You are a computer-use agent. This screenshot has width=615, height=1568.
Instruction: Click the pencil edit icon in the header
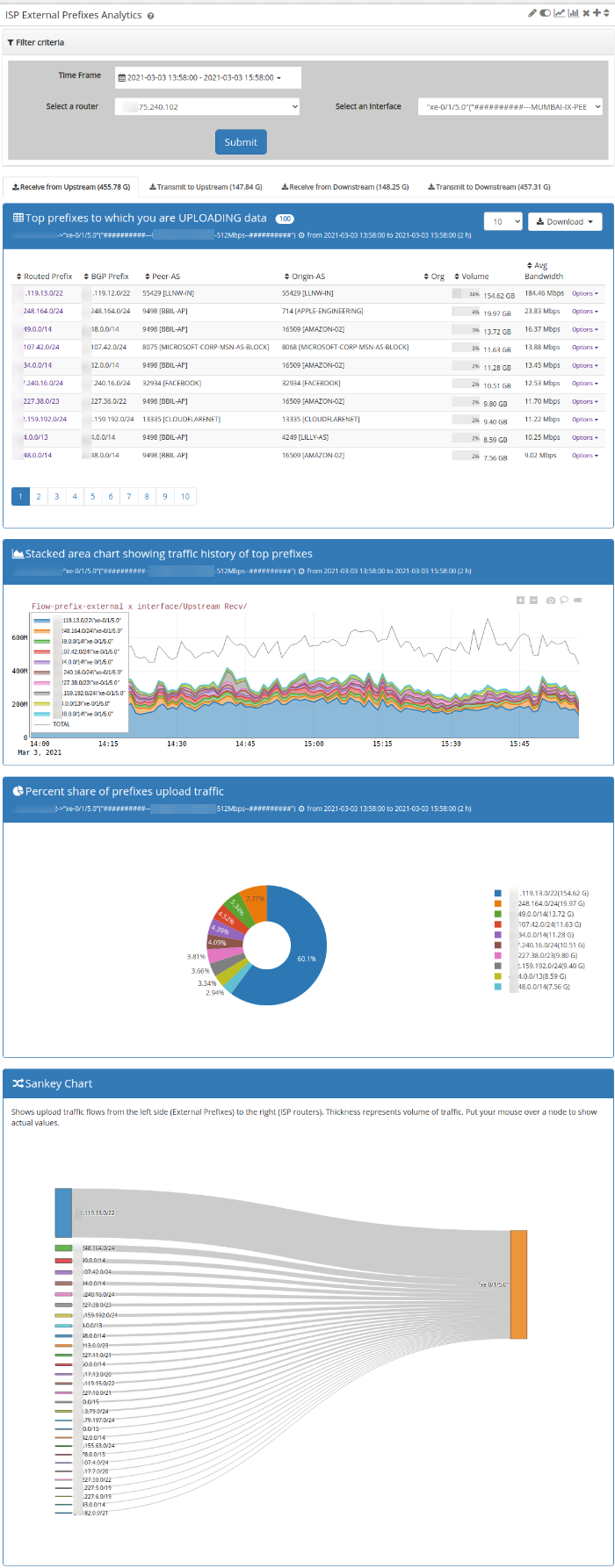(532, 13)
